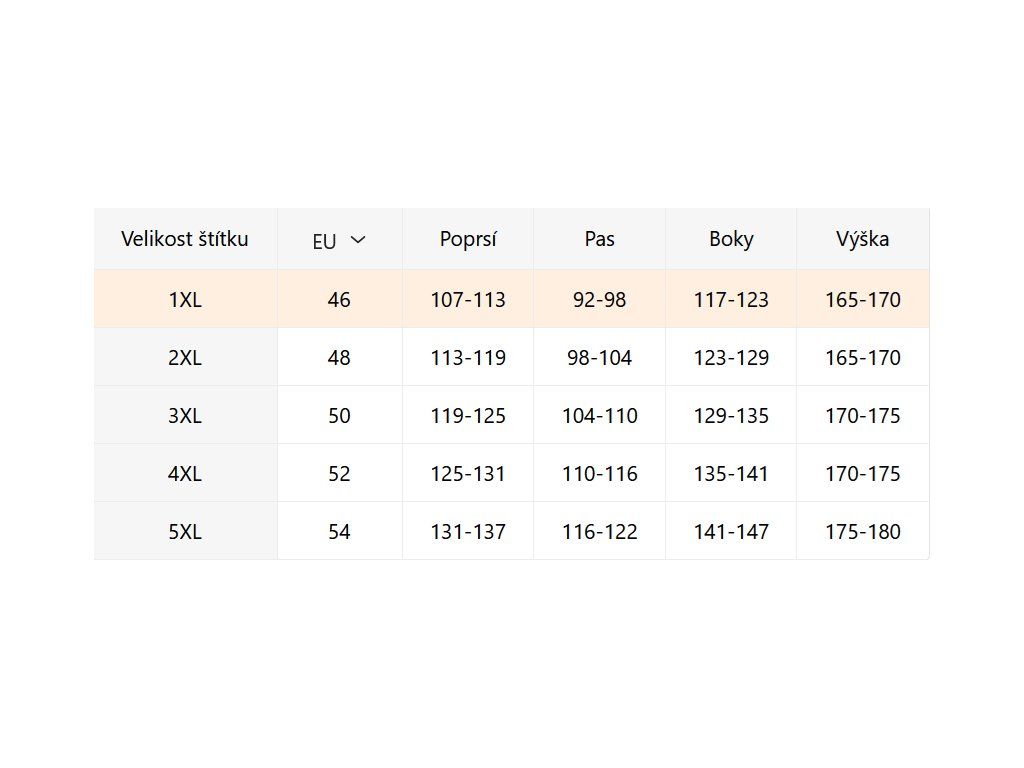Select the 5XL size row label

185,531
